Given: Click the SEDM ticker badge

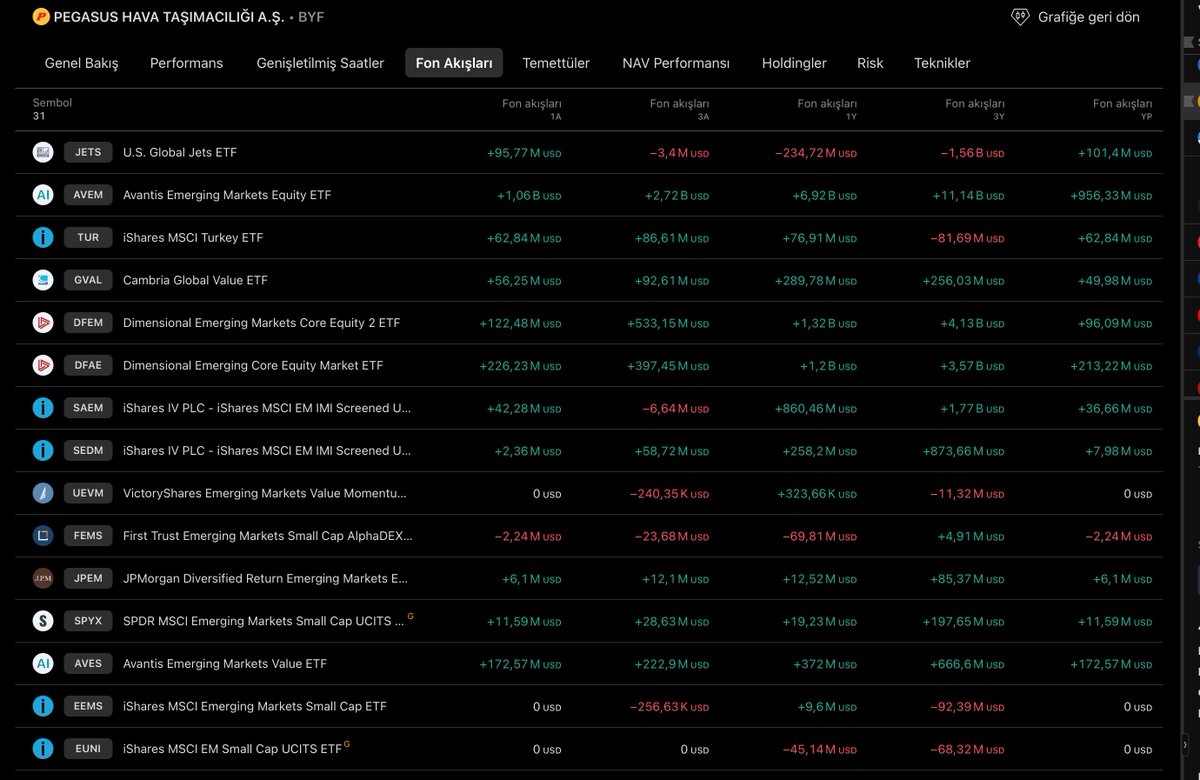Looking at the screenshot, I should 88,451.
